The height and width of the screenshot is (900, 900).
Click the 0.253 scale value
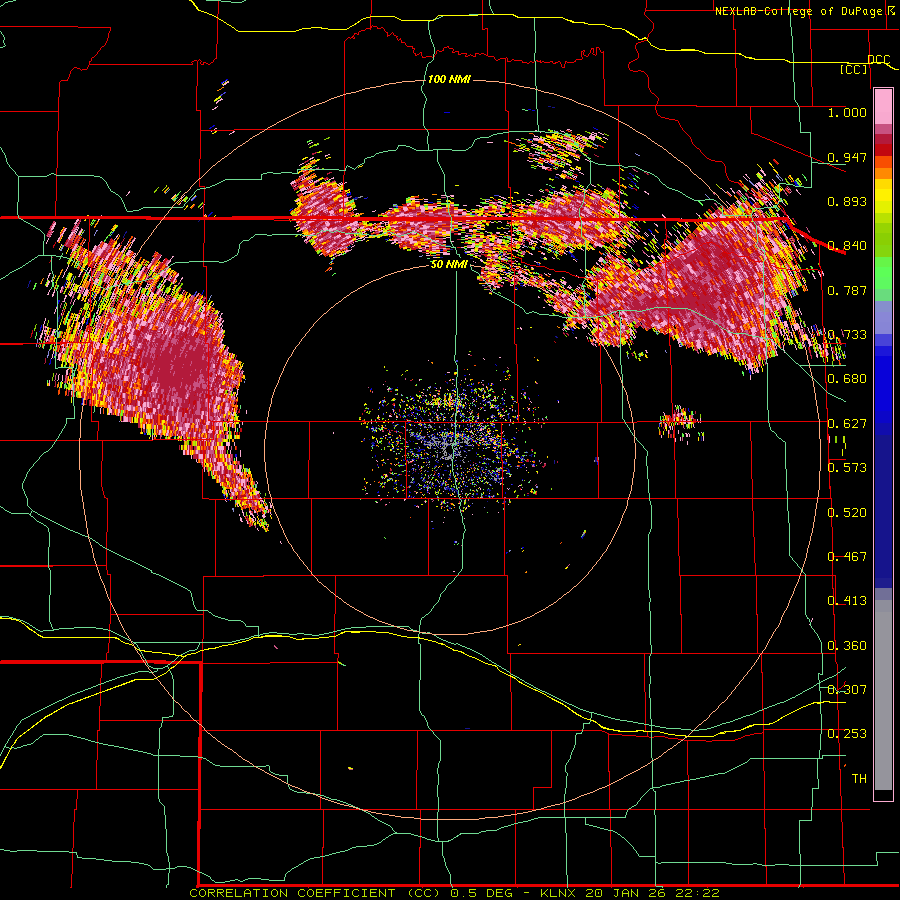[847, 734]
